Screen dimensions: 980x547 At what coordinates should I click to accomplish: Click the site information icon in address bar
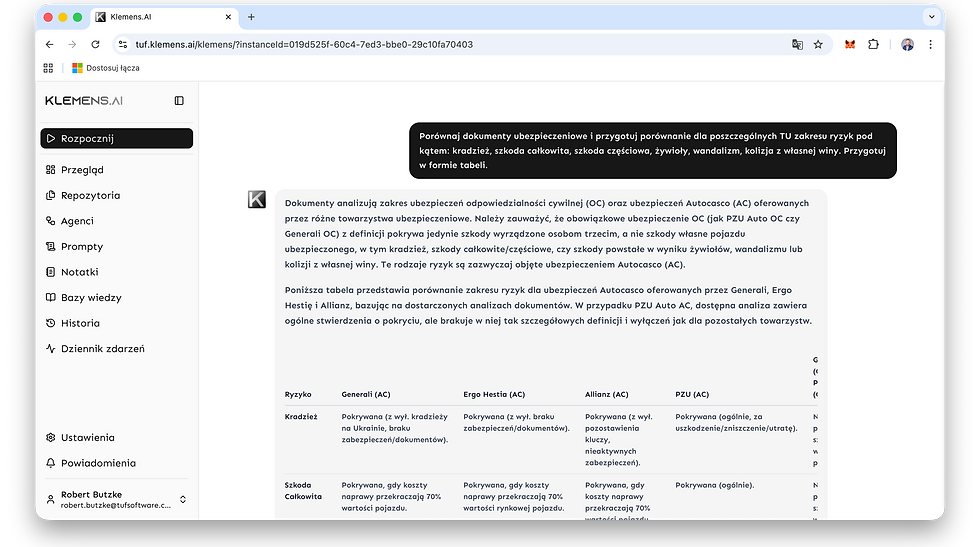(x=123, y=44)
